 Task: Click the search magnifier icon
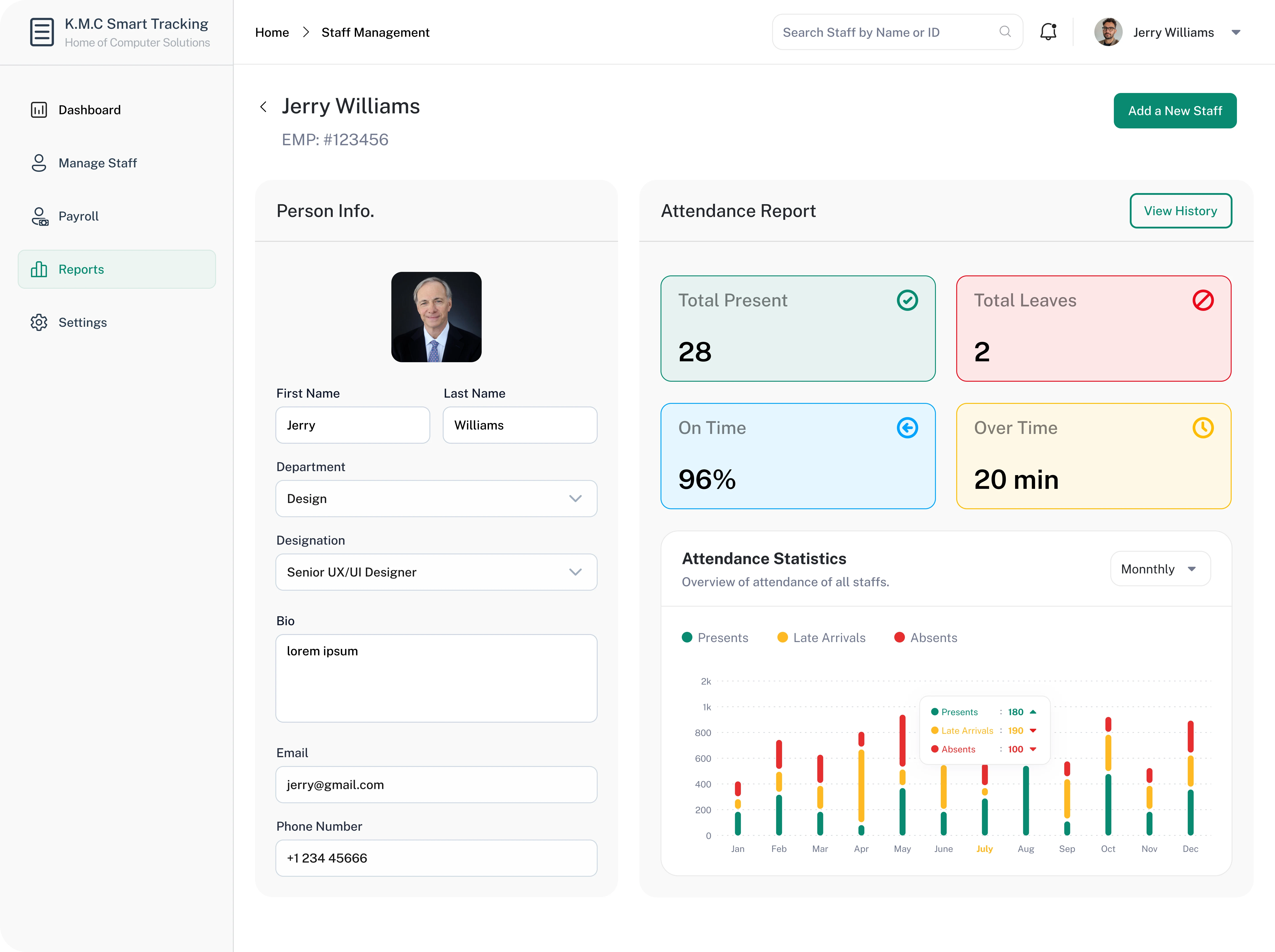[1005, 32]
